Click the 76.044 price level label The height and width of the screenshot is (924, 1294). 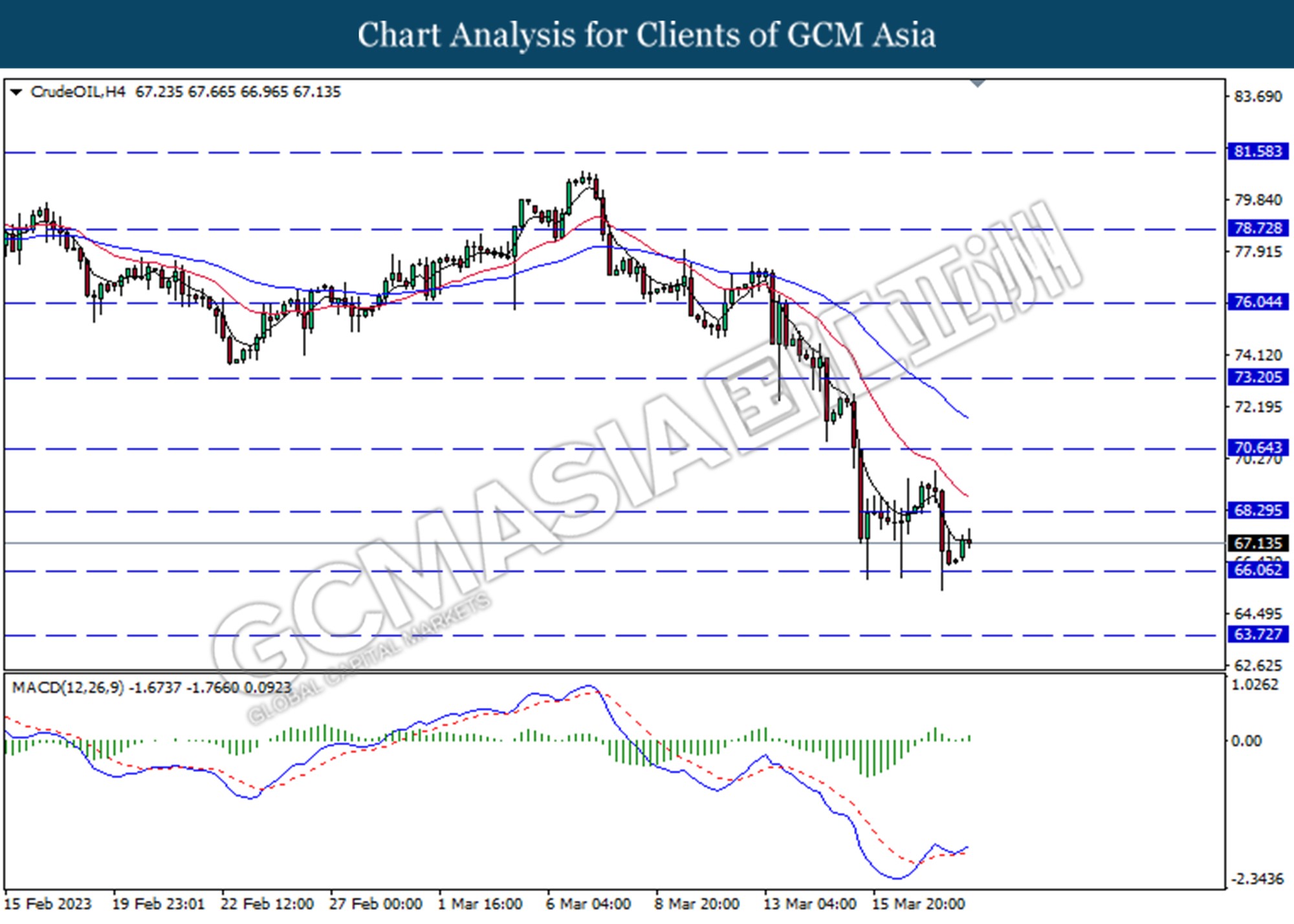1258,302
